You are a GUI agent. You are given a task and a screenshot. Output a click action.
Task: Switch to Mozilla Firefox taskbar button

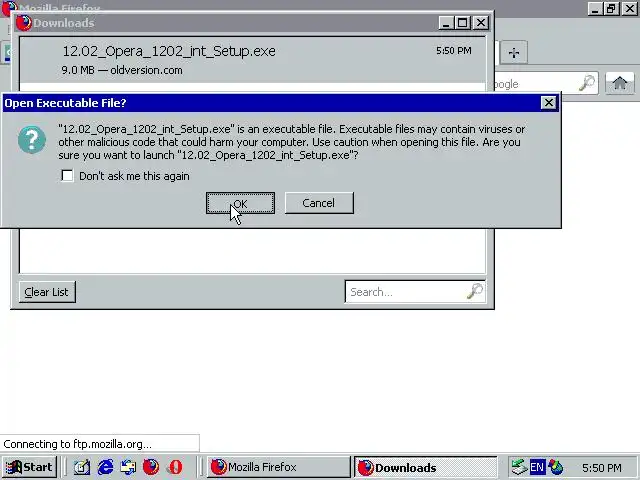coord(279,467)
